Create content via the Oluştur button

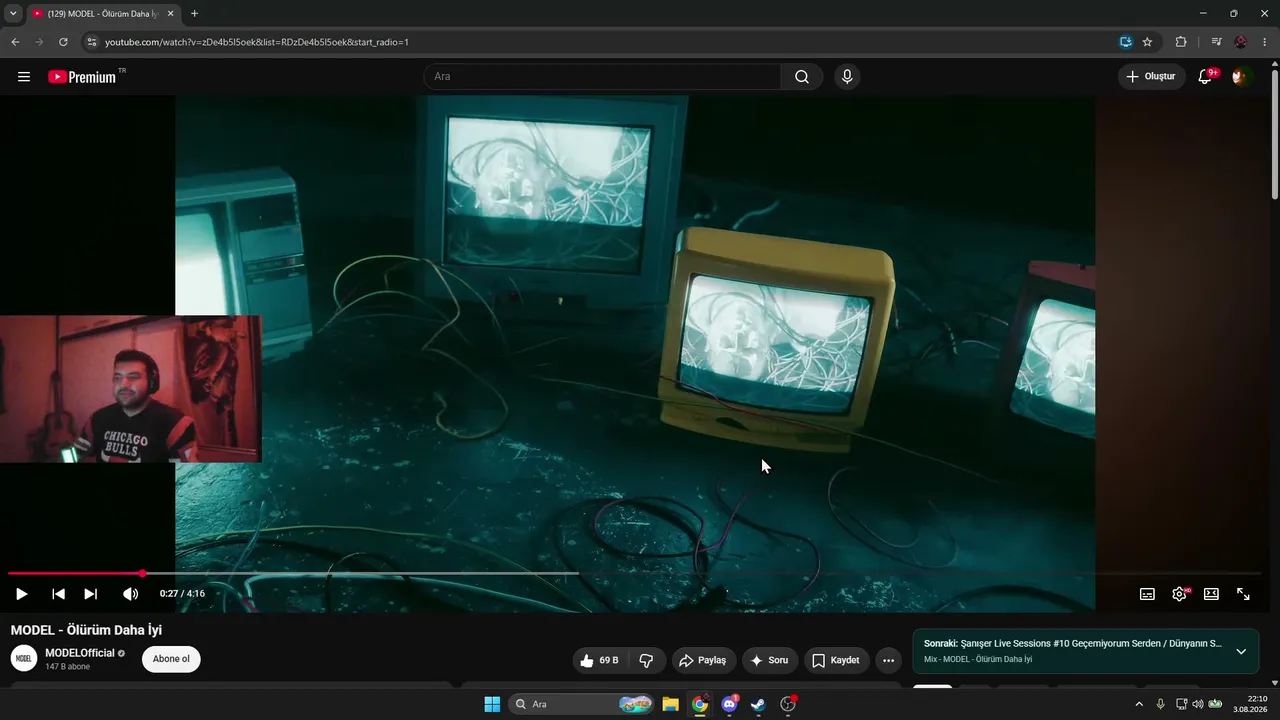coord(1151,77)
